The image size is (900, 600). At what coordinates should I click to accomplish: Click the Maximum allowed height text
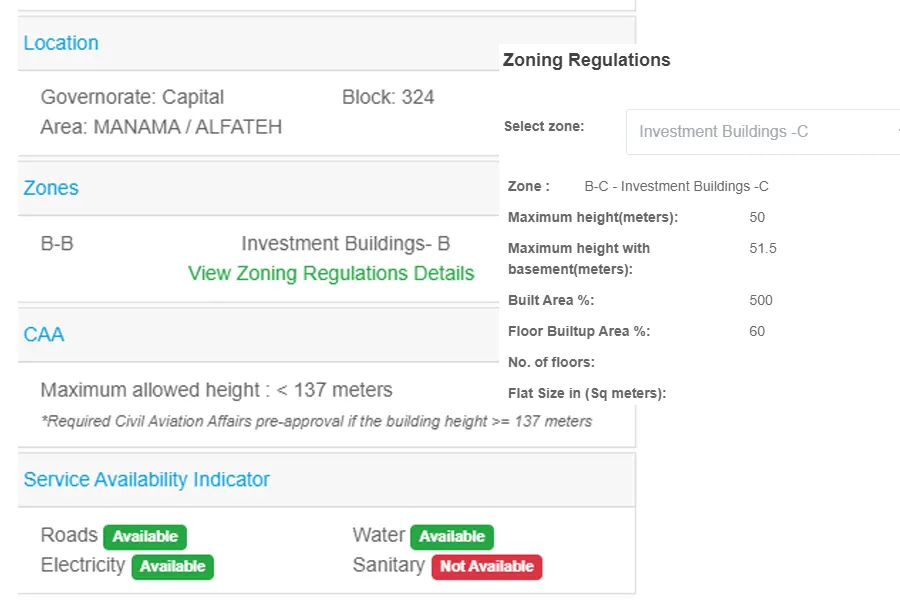tap(216, 390)
